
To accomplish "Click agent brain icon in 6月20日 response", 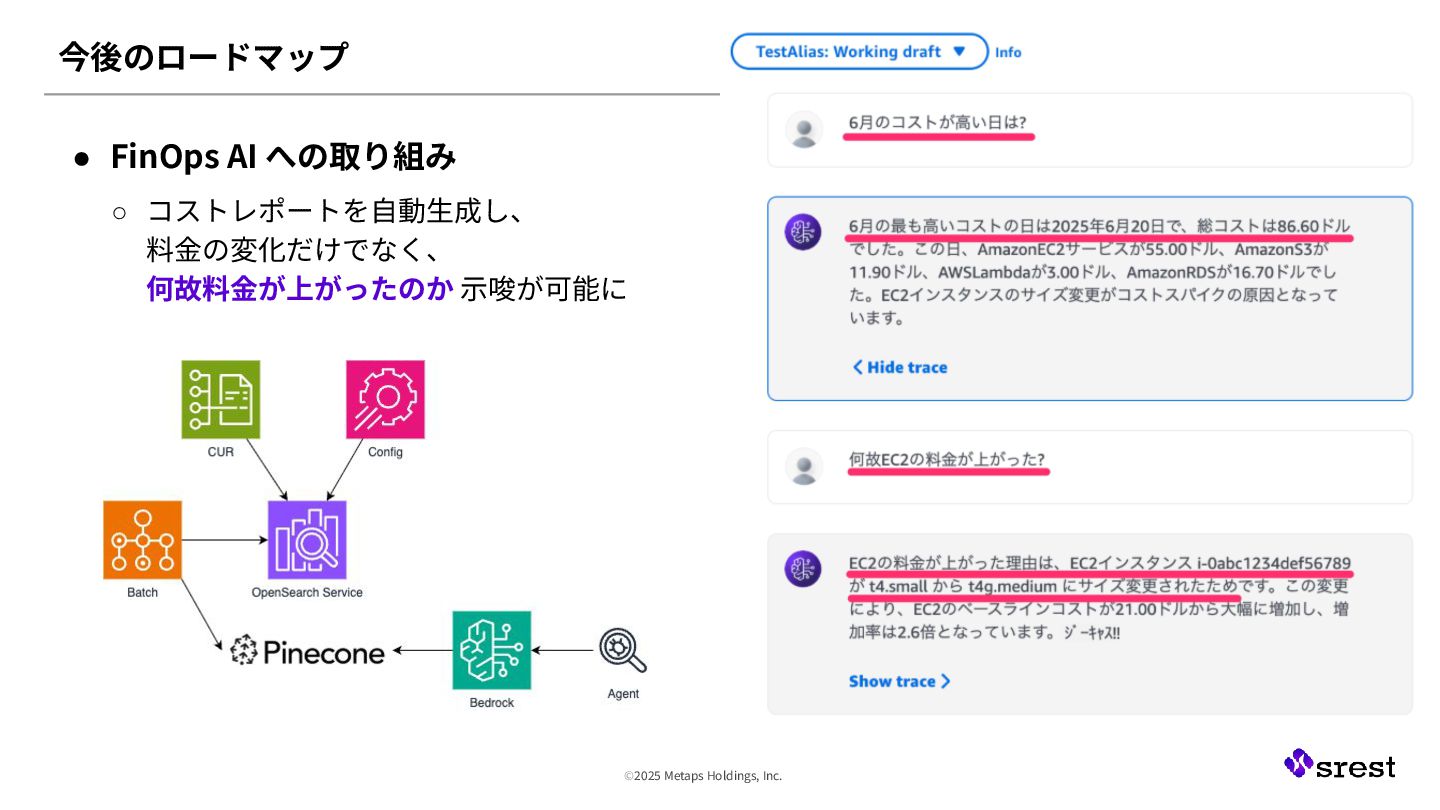I will [803, 232].
